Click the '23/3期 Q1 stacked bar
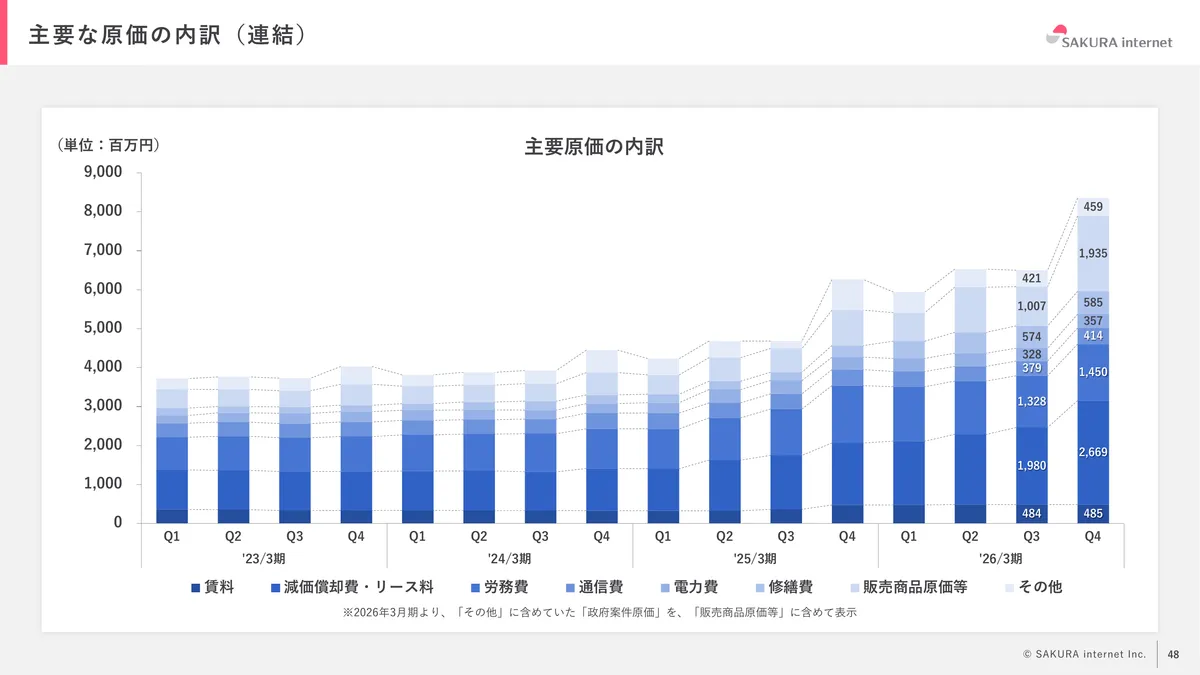This screenshot has width=1200, height=675. coord(172,451)
